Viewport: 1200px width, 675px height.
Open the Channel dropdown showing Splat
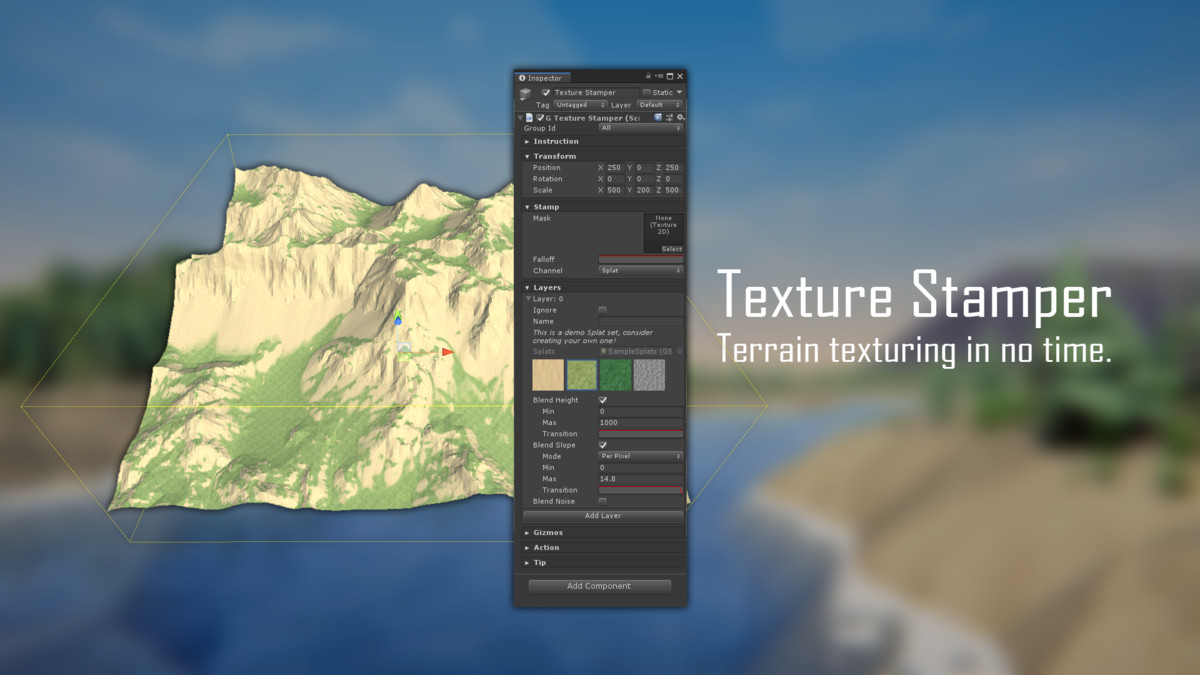coord(640,270)
